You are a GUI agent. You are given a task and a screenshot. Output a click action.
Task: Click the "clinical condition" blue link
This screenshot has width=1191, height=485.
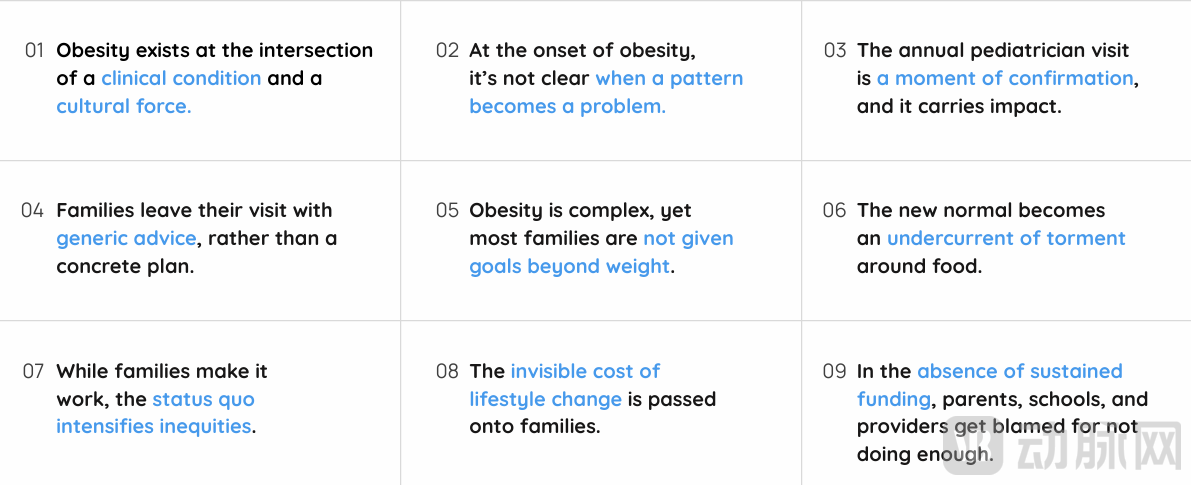pos(181,78)
